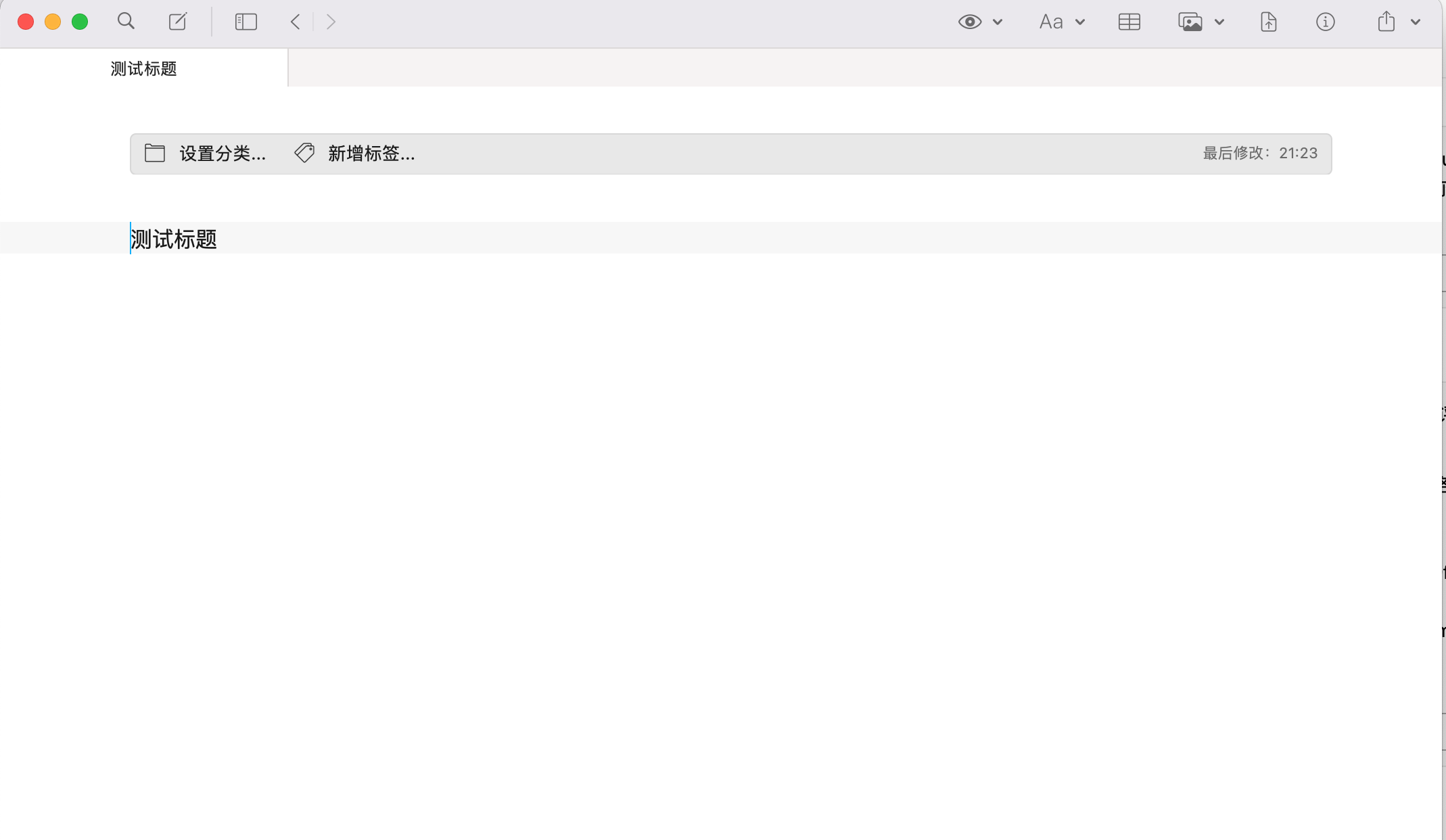Expand the image insert dropdown arrow
This screenshot has width=1446, height=840.
point(1219,22)
